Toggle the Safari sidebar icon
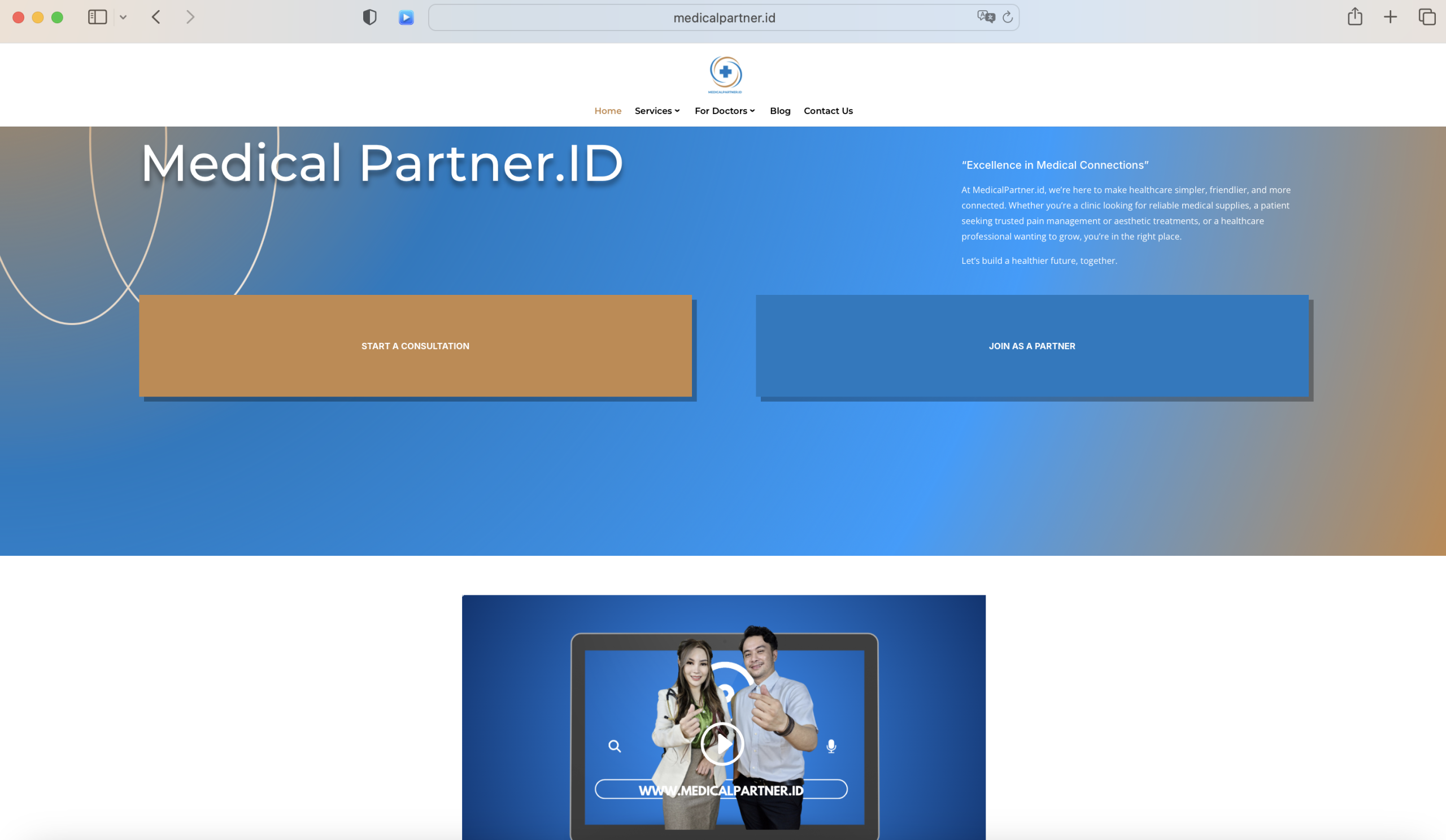Image resolution: width=1446 pixels, height=840 pixels. pos(97,17)
